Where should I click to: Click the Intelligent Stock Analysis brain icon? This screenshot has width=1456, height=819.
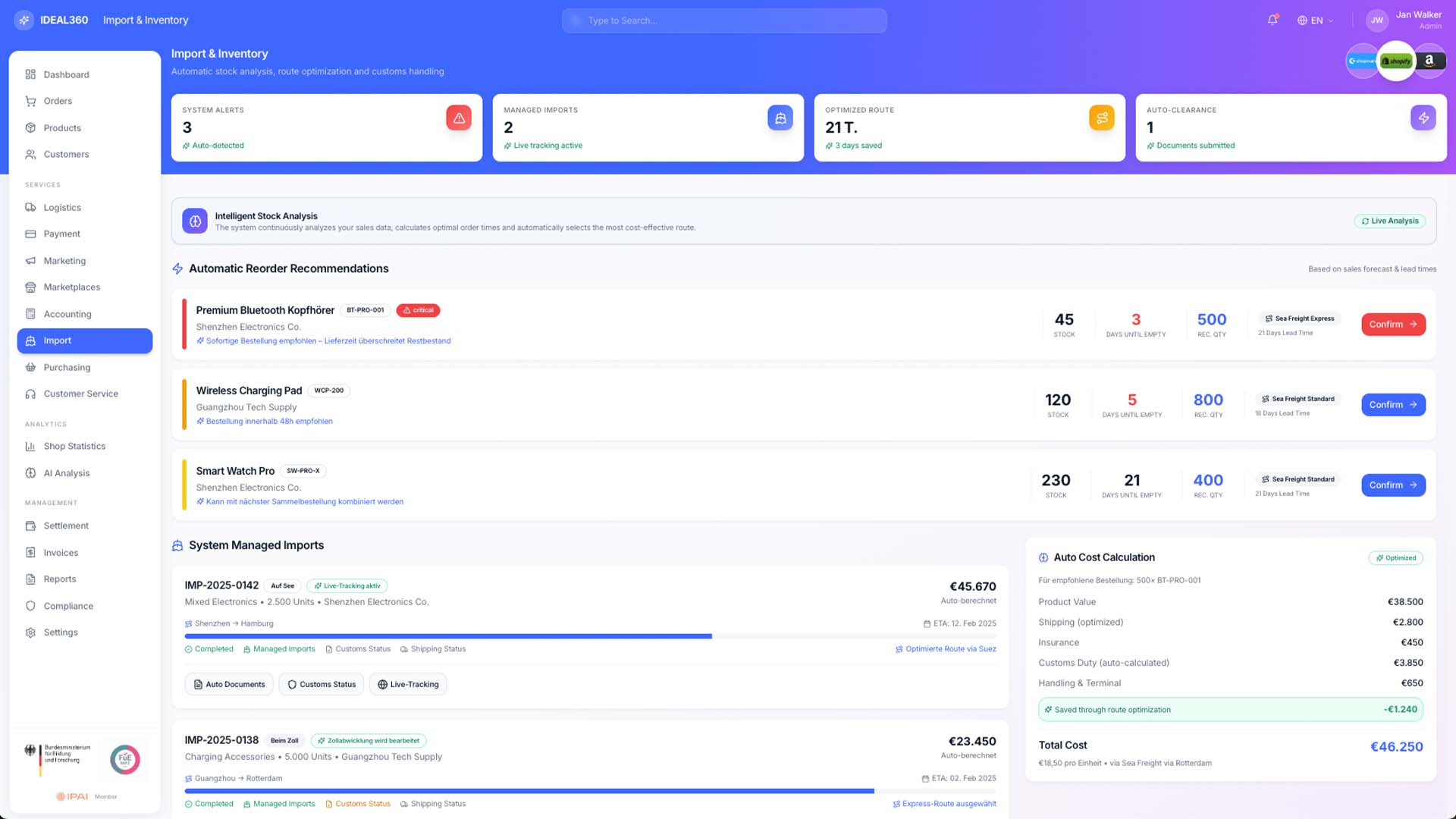point(195,221)
